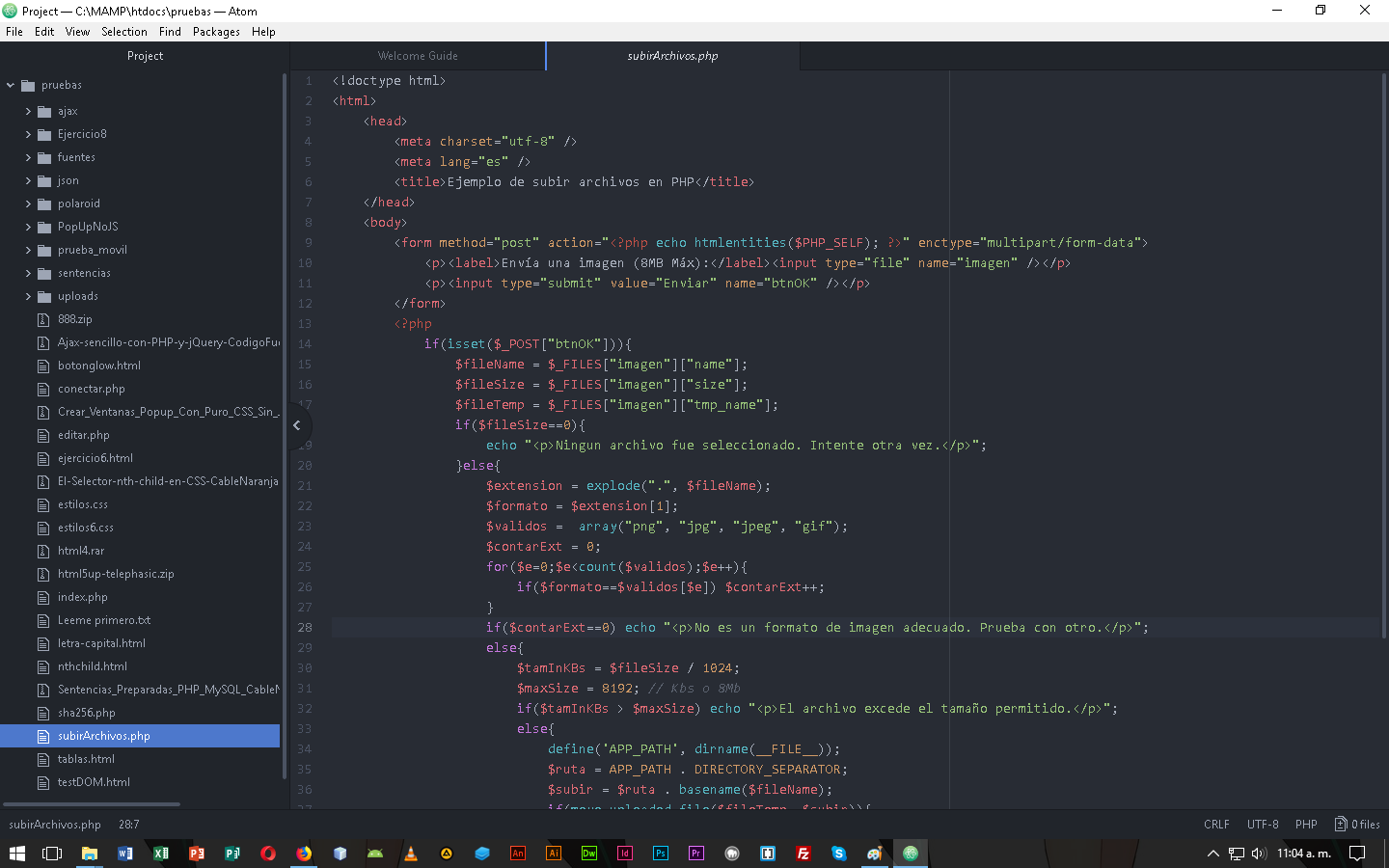Image resolution: width=1389 pixels, height=868 pixels.
Task: Switch to the Welcome Guide tab
Action: tap(418, 56)
